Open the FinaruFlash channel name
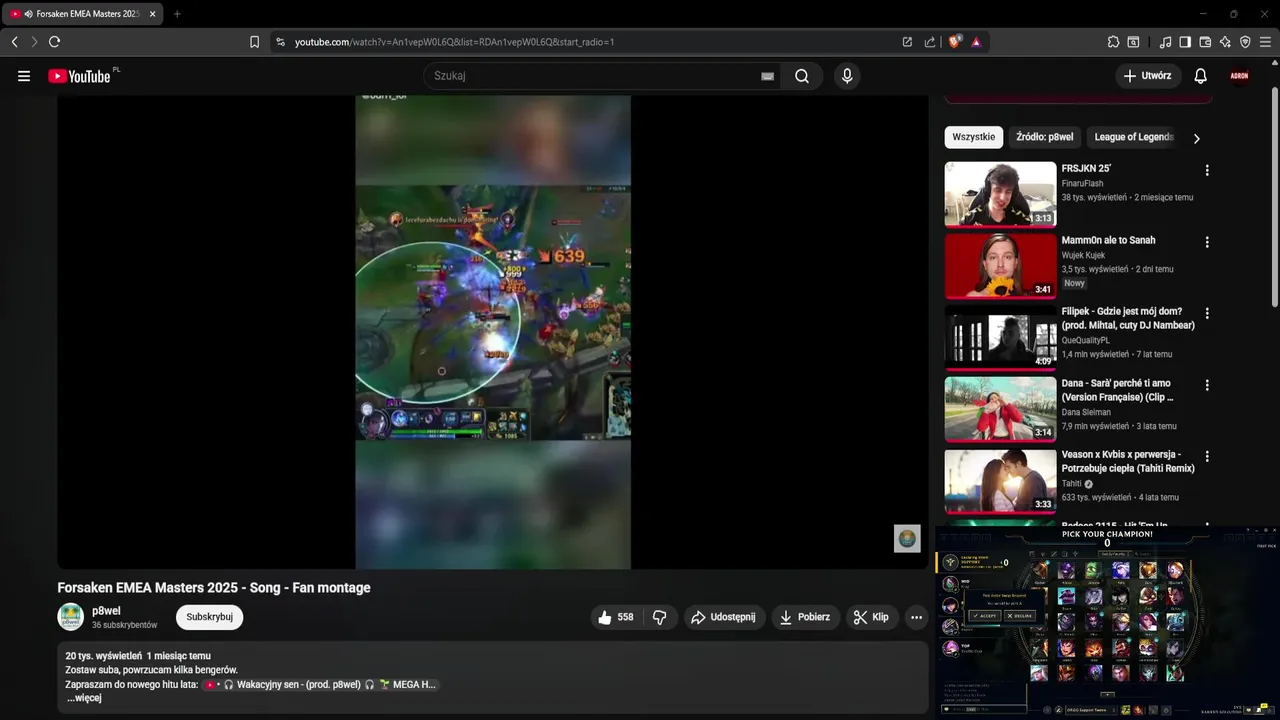 1083,184
